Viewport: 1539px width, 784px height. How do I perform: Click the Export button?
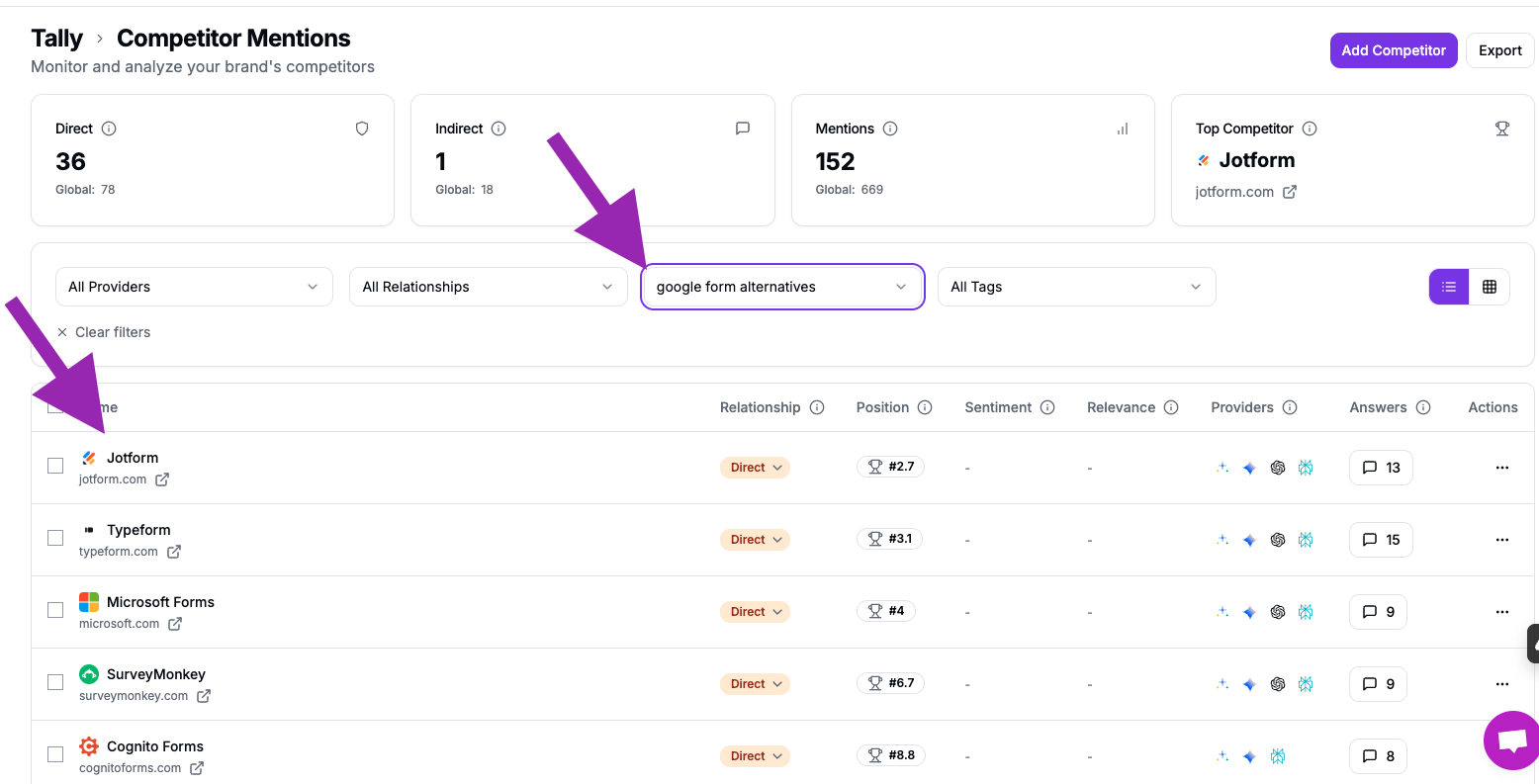click(1499, 50)
